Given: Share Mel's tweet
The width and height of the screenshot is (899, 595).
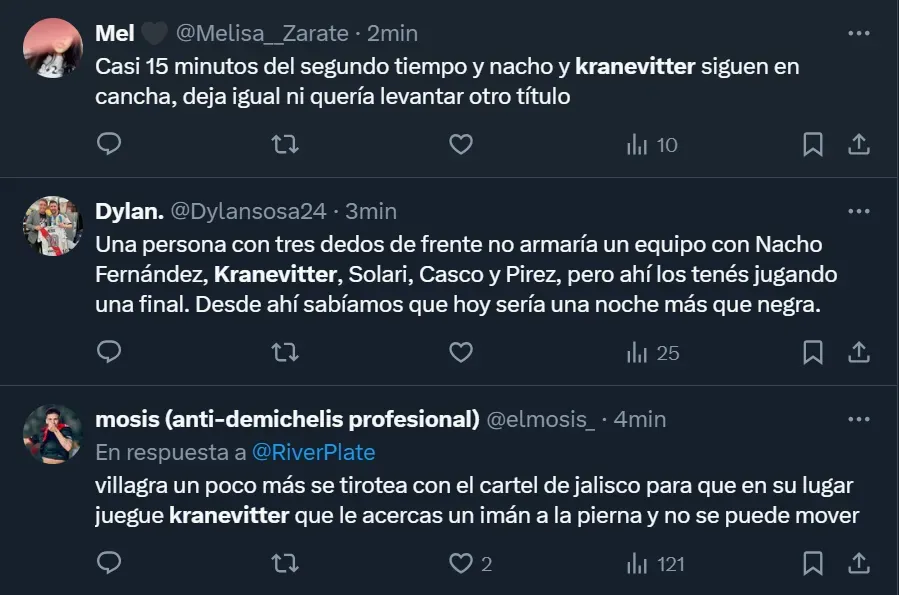Looking at the screenshot, I should click(x=858, y=145).
